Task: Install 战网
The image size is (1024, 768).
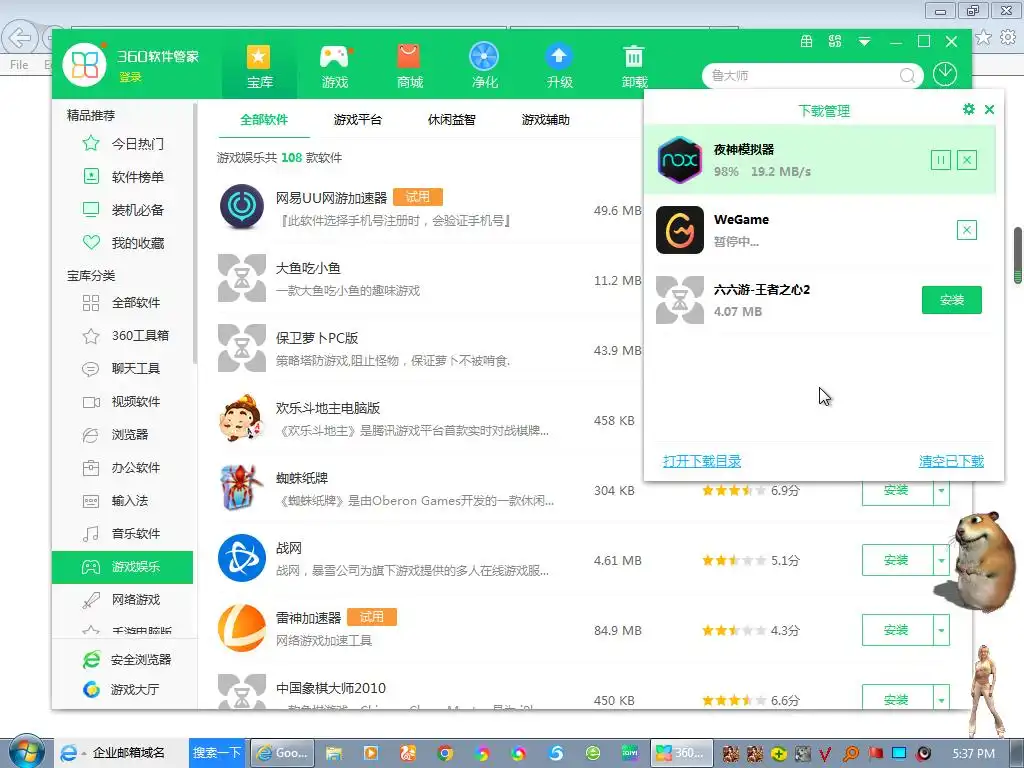Action: pos(897,560)
